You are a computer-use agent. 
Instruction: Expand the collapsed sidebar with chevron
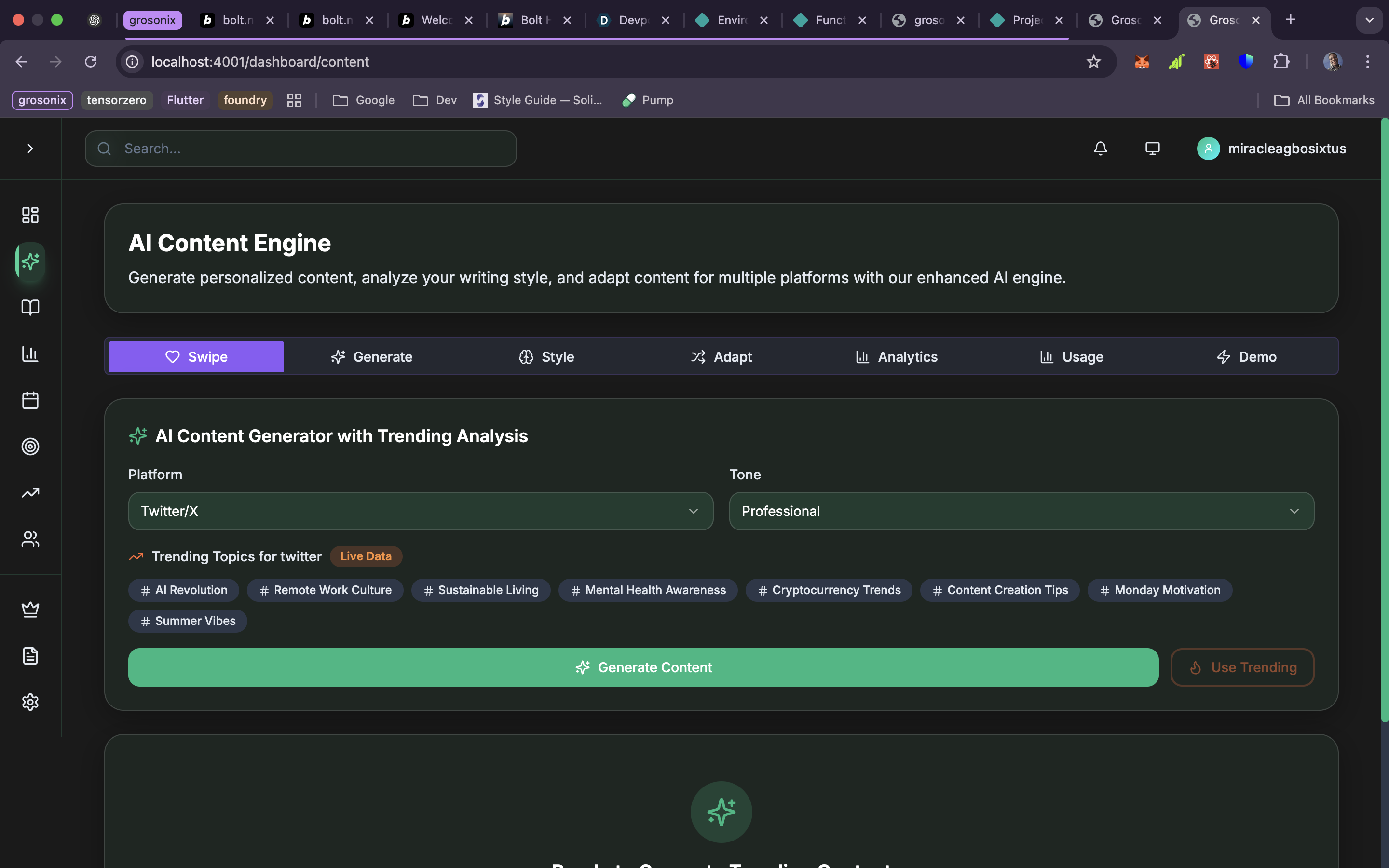[30, 149]
